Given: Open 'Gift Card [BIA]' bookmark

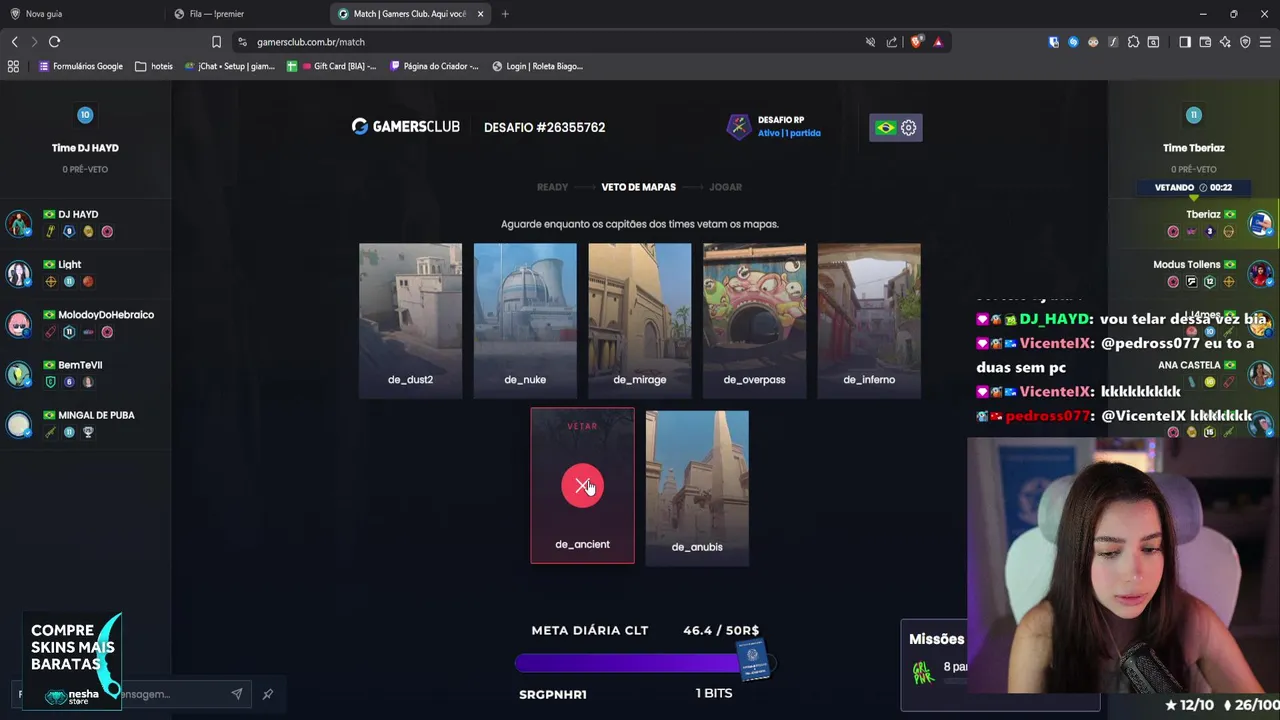Looking at the screenshot, I should [x=332, y=66].
